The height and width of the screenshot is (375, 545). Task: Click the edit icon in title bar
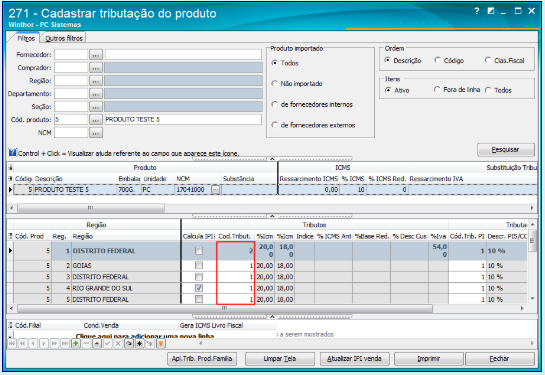click(x=490, y=11)
